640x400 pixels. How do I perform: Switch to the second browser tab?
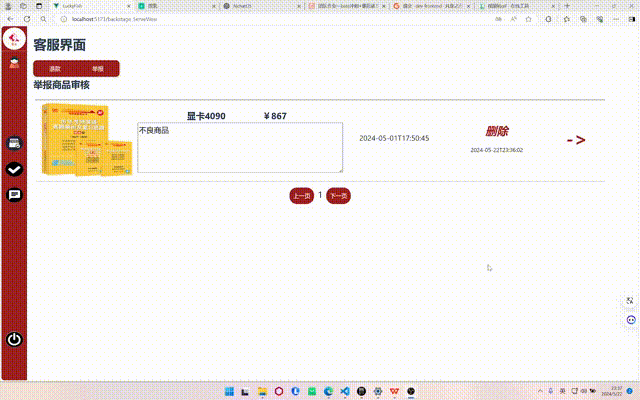click(x=176, y=6)
